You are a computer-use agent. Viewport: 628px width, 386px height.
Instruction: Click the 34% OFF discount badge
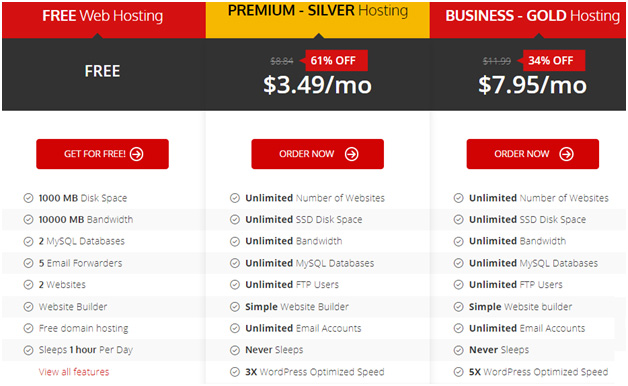[552, 60]
